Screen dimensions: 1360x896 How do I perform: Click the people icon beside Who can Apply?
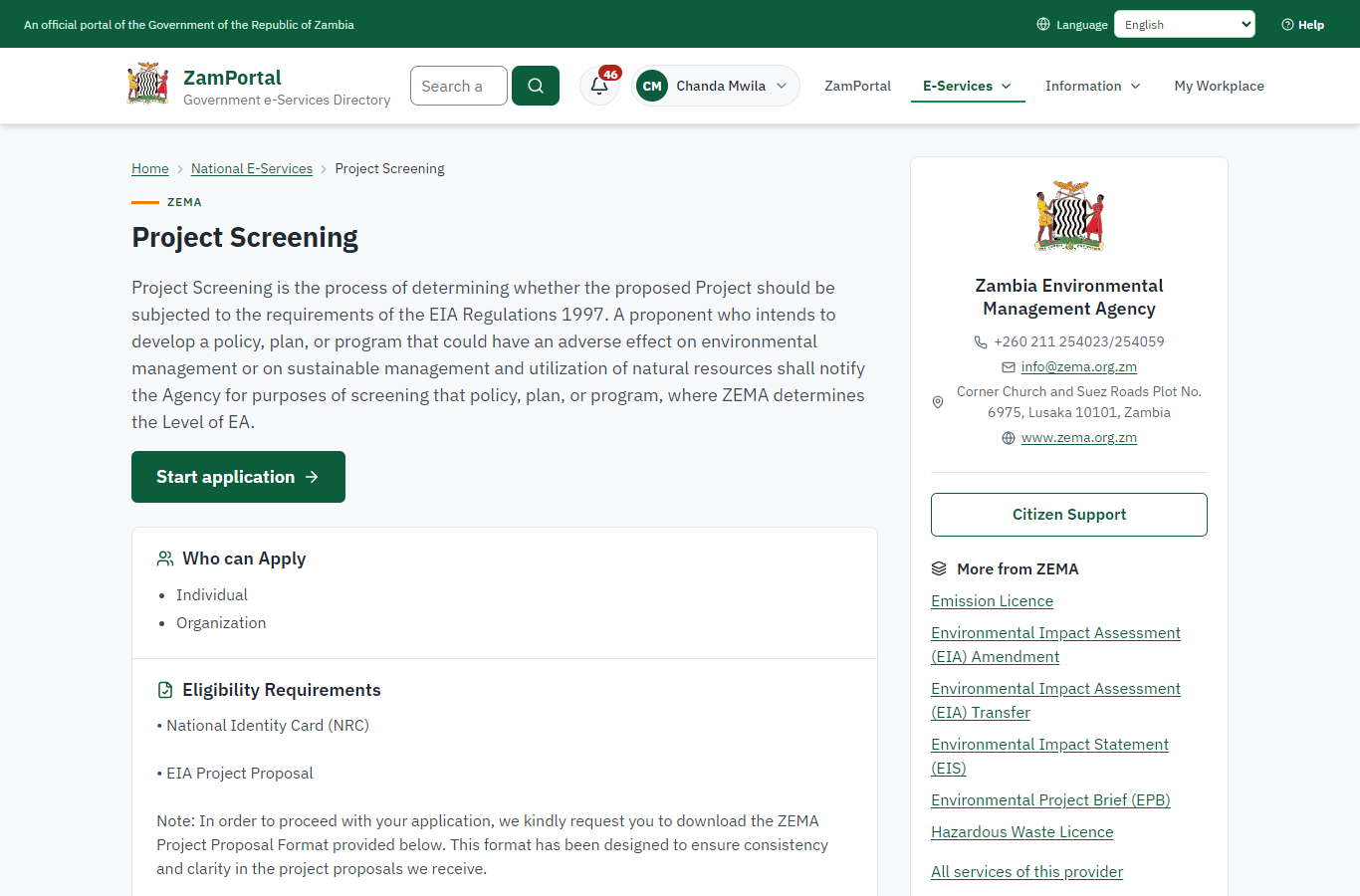[165, 559]
